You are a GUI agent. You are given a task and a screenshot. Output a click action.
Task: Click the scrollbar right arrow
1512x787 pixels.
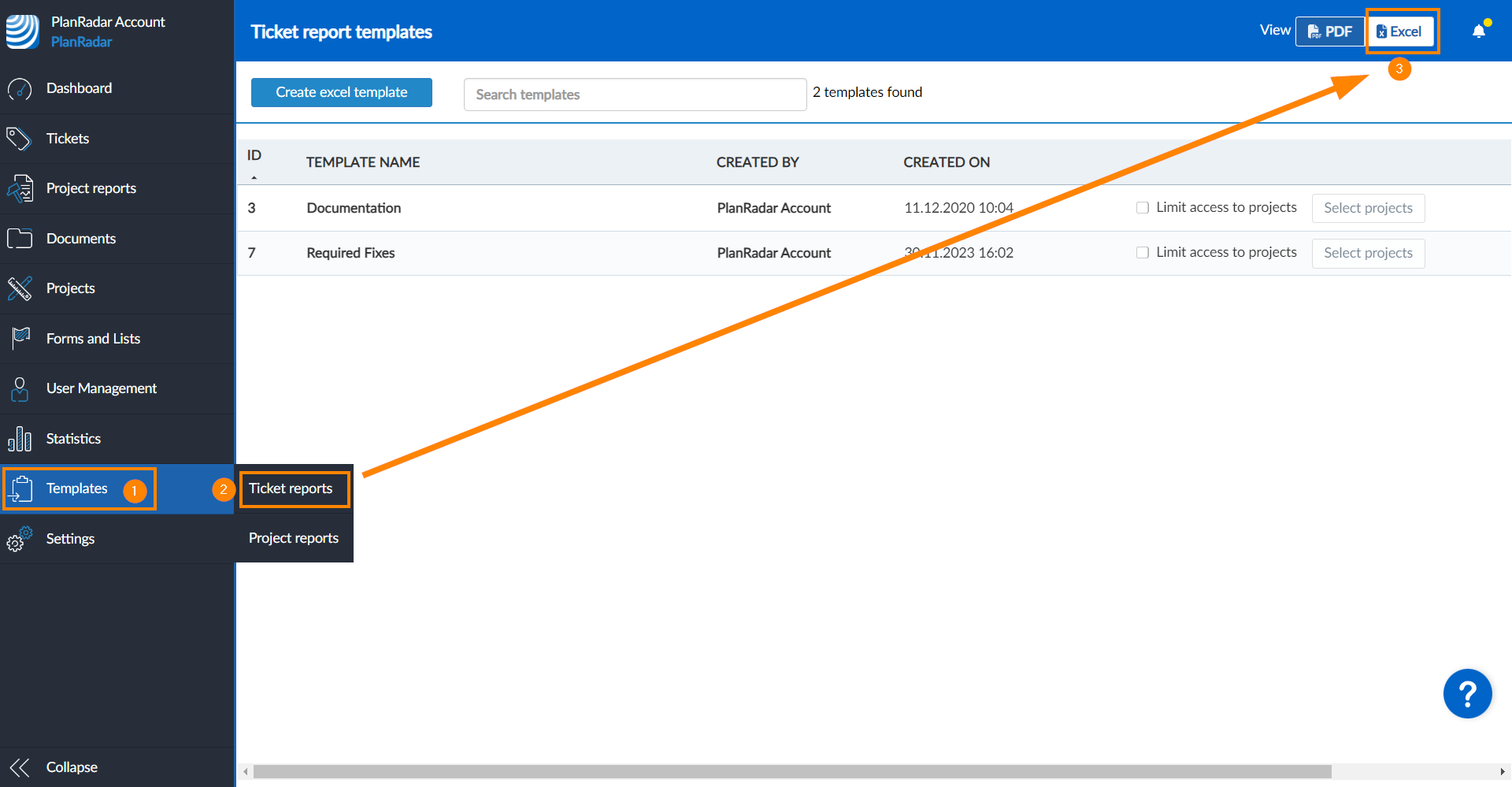(1503, 771)
